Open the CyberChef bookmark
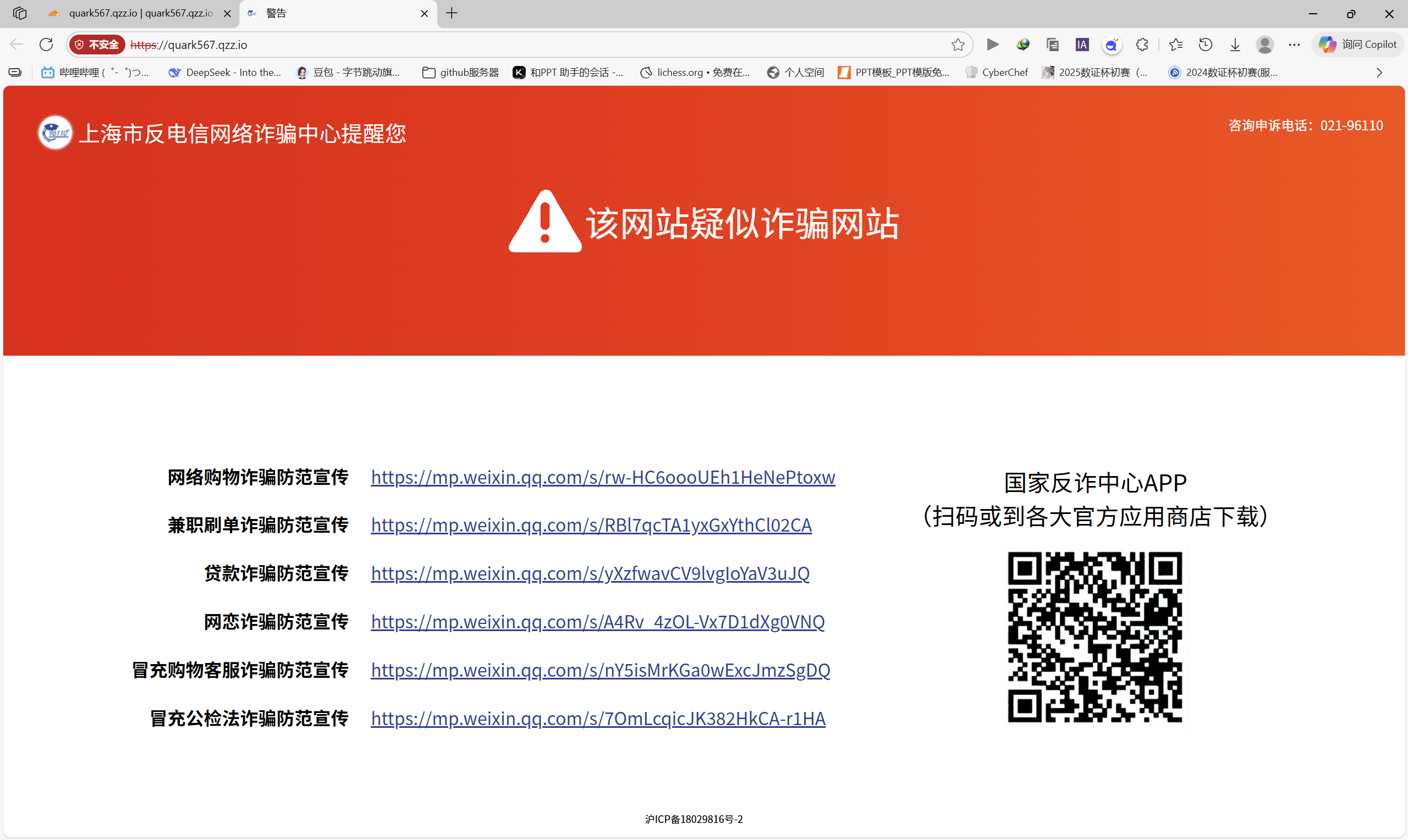This screenshot has height=840, width=1408. click(x=997, y=73)
